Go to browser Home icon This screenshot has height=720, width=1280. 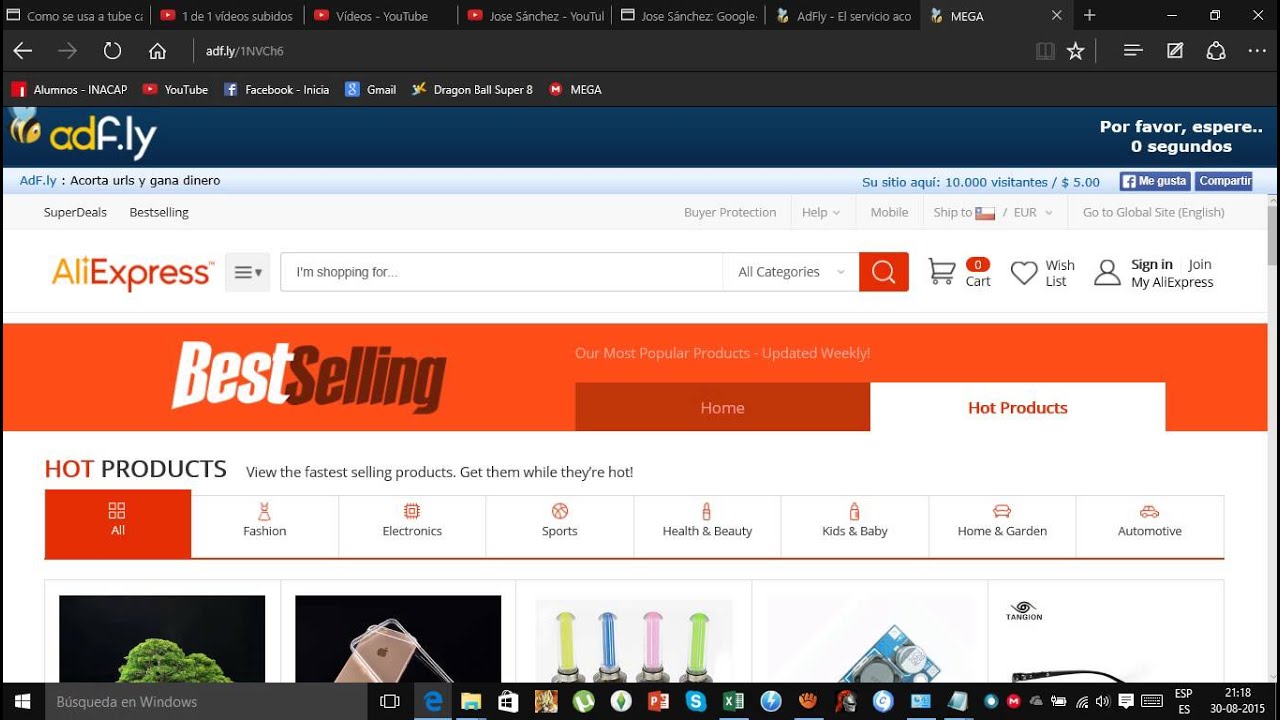pyautogui.click(x=157, y=51)
